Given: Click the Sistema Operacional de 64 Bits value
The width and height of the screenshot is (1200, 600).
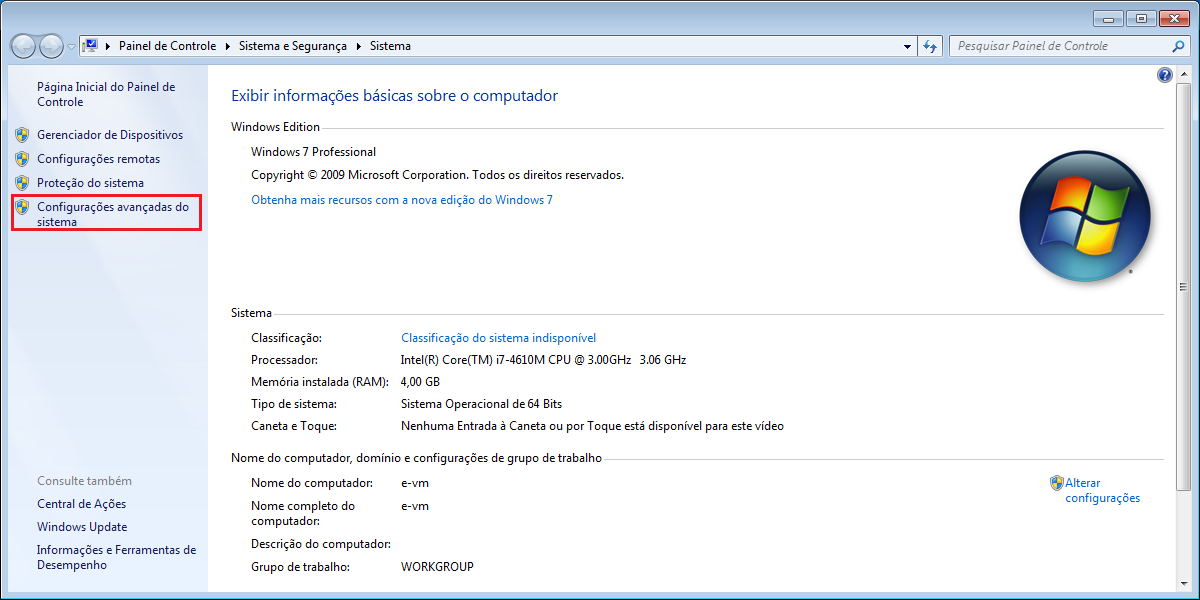Looking at the screenshot, I should coord(481,404).
